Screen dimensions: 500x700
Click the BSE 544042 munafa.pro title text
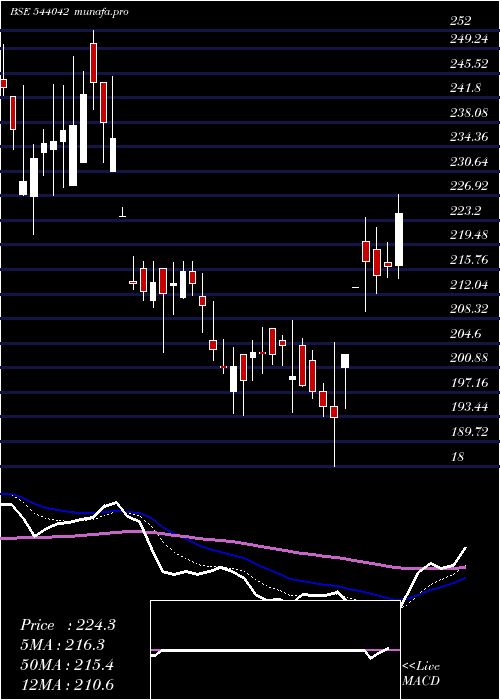pos(70,12)
